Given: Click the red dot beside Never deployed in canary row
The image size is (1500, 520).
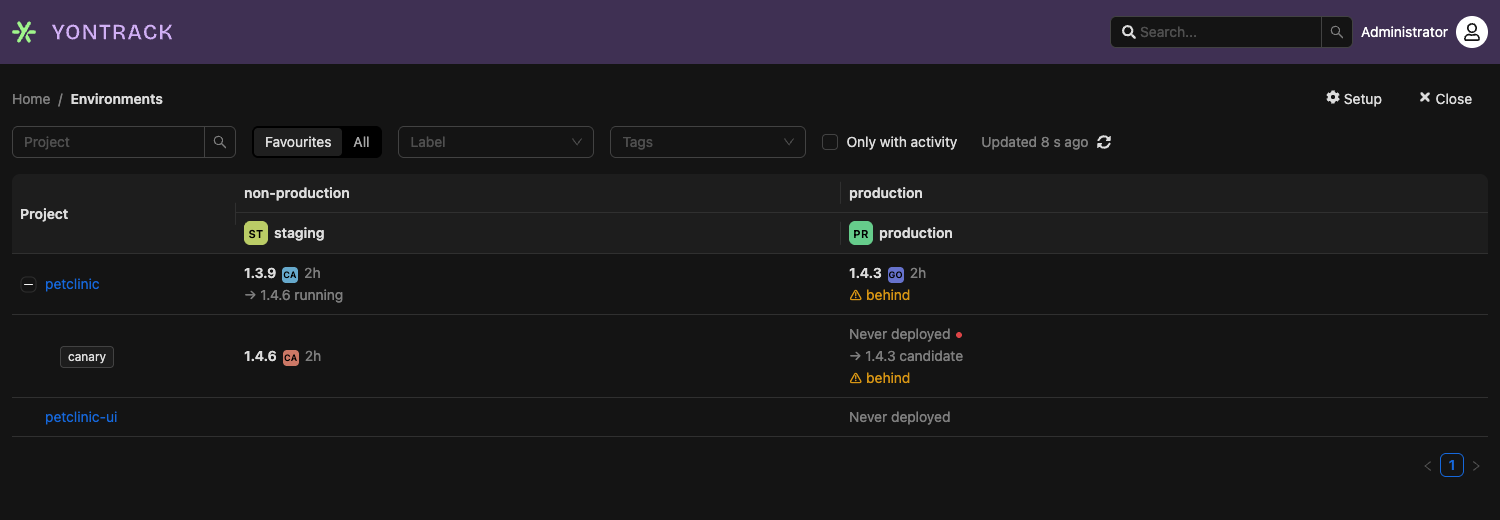Looking at the screenshot, I should pos(959,335).
